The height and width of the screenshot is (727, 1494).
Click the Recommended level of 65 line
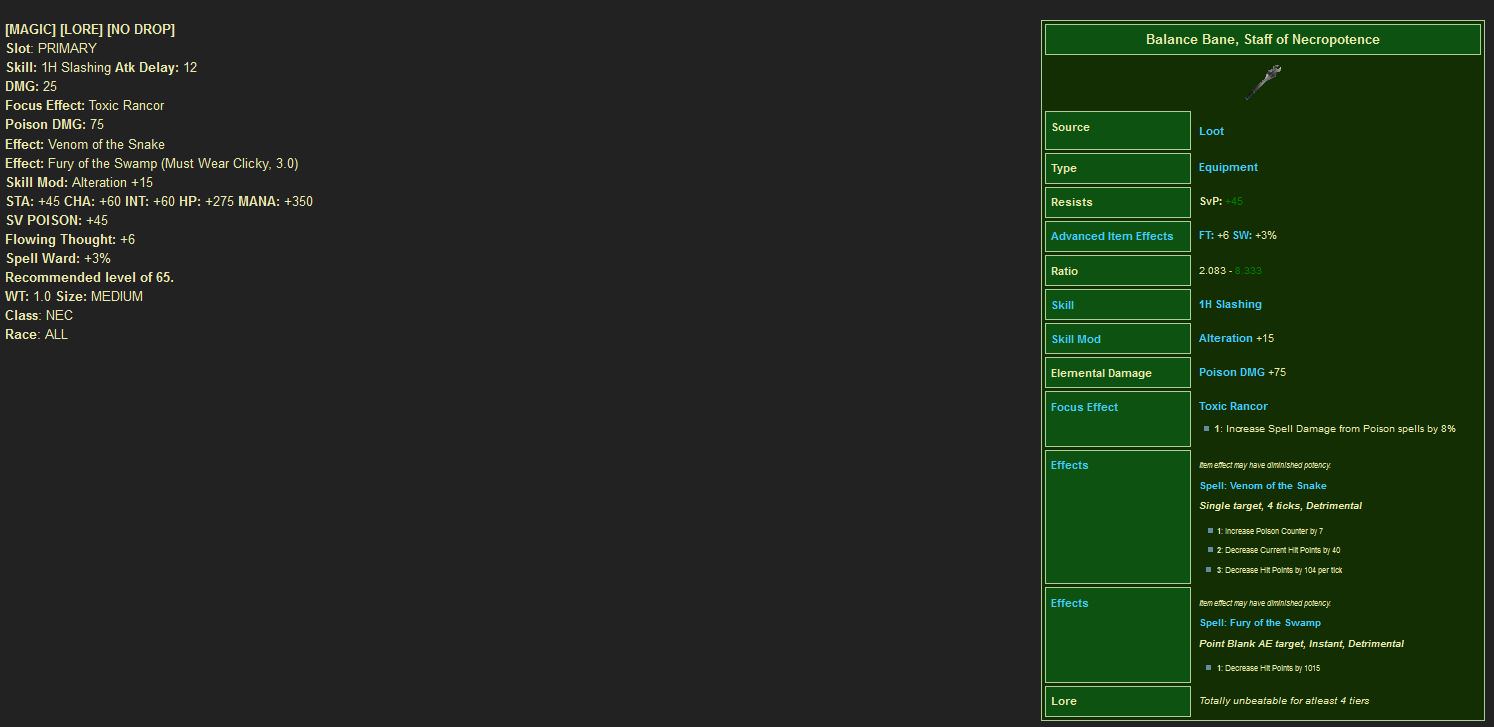(89, 277)
